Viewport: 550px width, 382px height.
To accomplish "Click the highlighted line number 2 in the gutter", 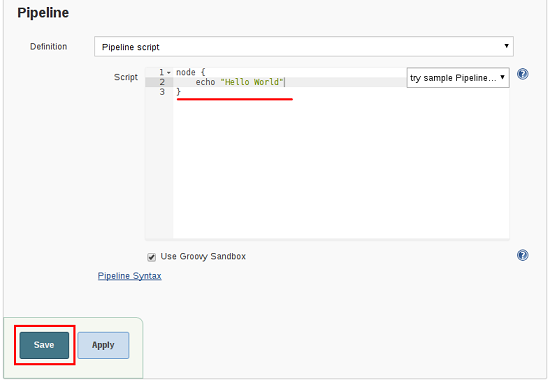I will pos(162,82).
